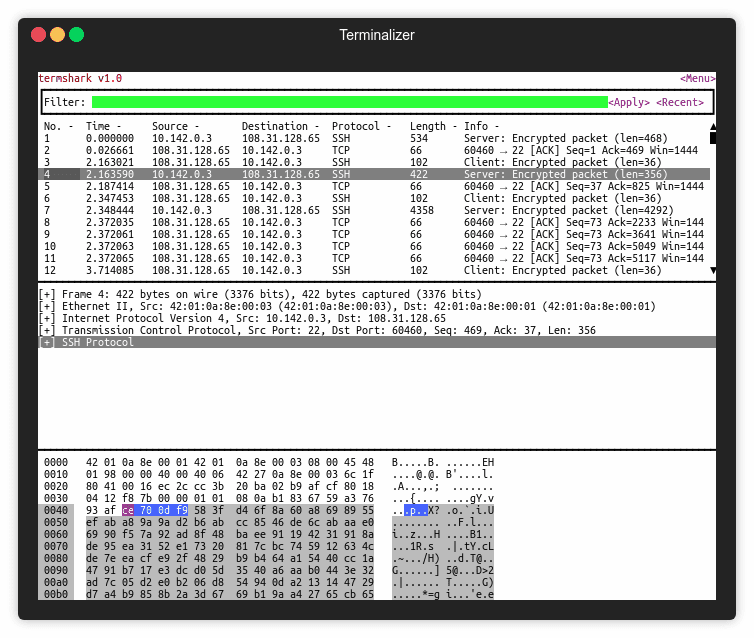This screenshot has width=754, height=638.
Task: Click hex offset row 0000
Action: click(x=56, y=463)
